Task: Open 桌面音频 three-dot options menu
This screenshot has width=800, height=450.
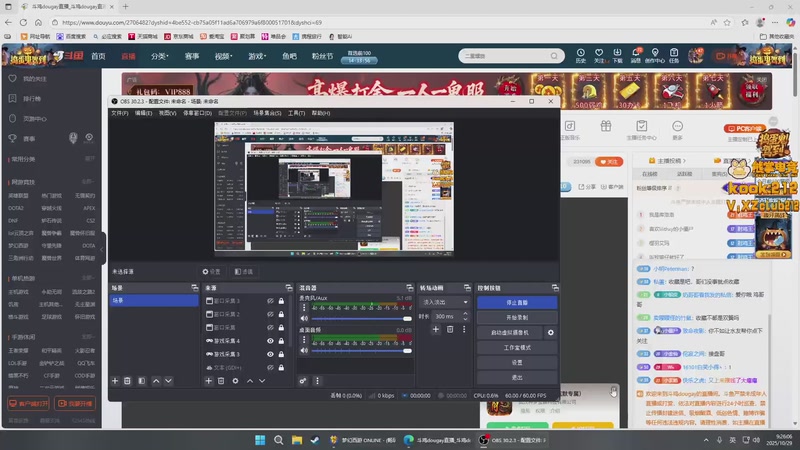Action: tap(305, 340)
